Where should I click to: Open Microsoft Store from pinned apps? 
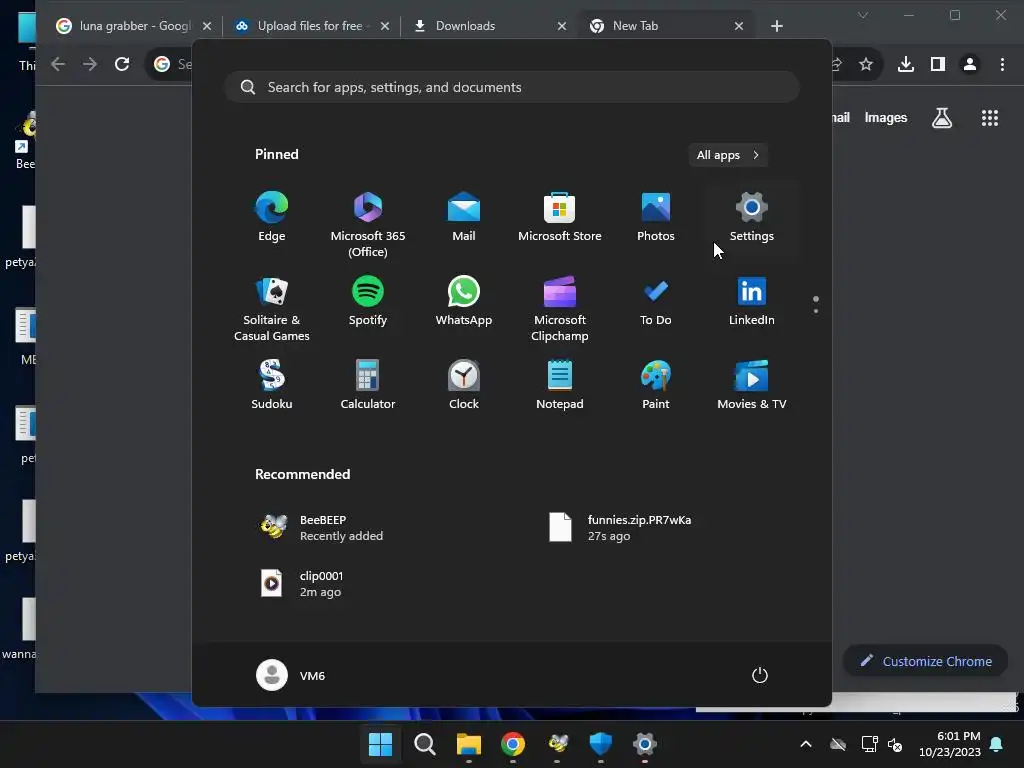[x=560, y=217]
